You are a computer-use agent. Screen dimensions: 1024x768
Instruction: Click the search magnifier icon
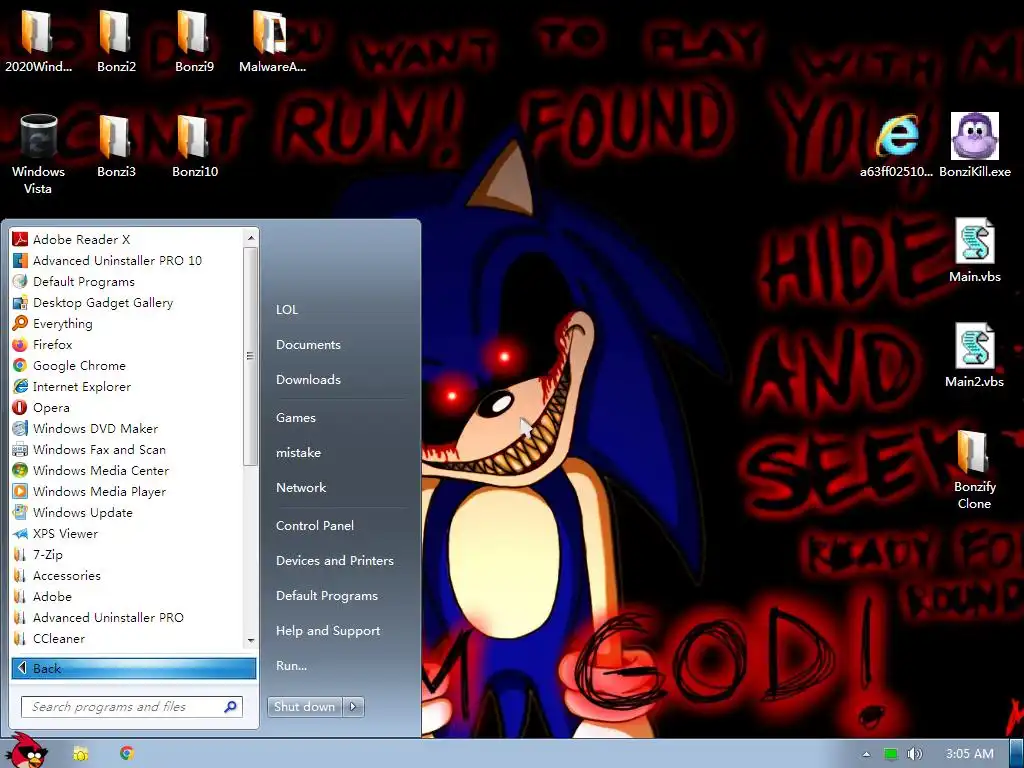click(231, 707)
